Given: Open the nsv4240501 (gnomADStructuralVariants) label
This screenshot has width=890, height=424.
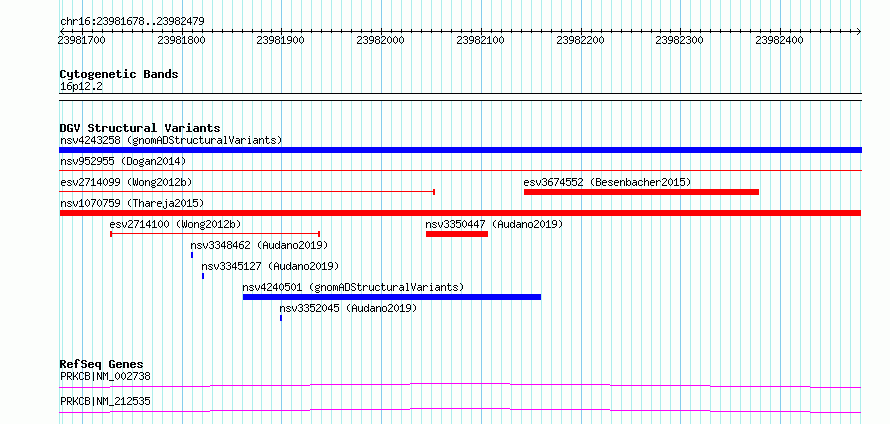Looking at the screenshot, I should coord(353,287).
